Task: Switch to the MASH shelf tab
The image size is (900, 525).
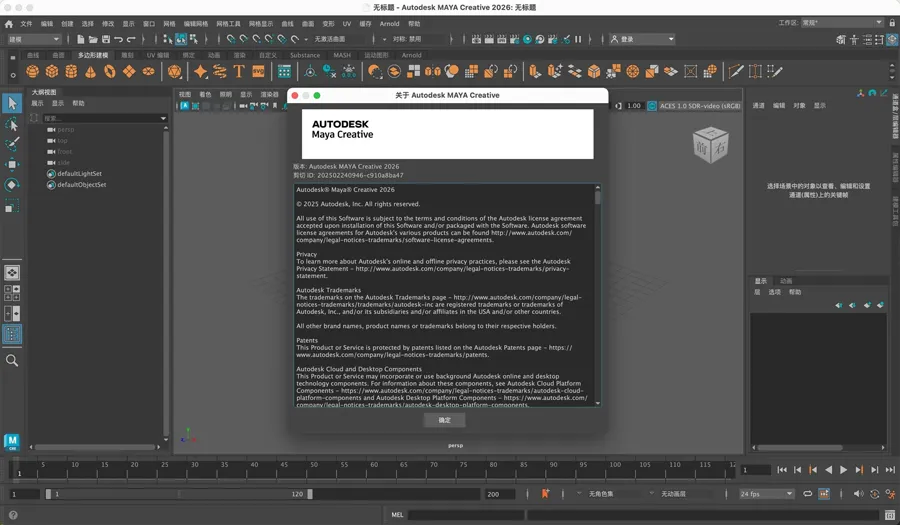Action: 342,56
